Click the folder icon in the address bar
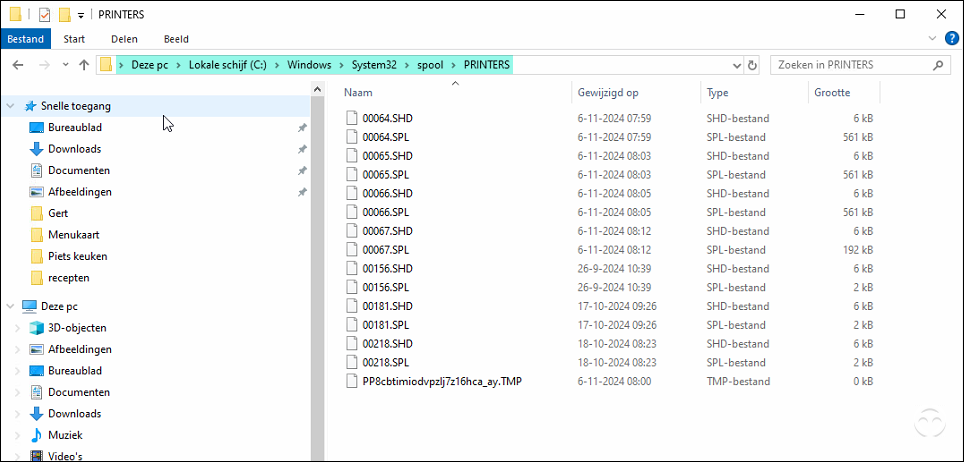The image size is (964, 462). click(106, 65)
